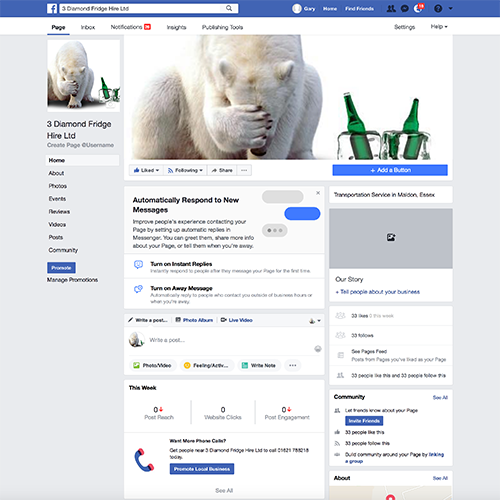Click Gary profile avatar

pos(297,9)
